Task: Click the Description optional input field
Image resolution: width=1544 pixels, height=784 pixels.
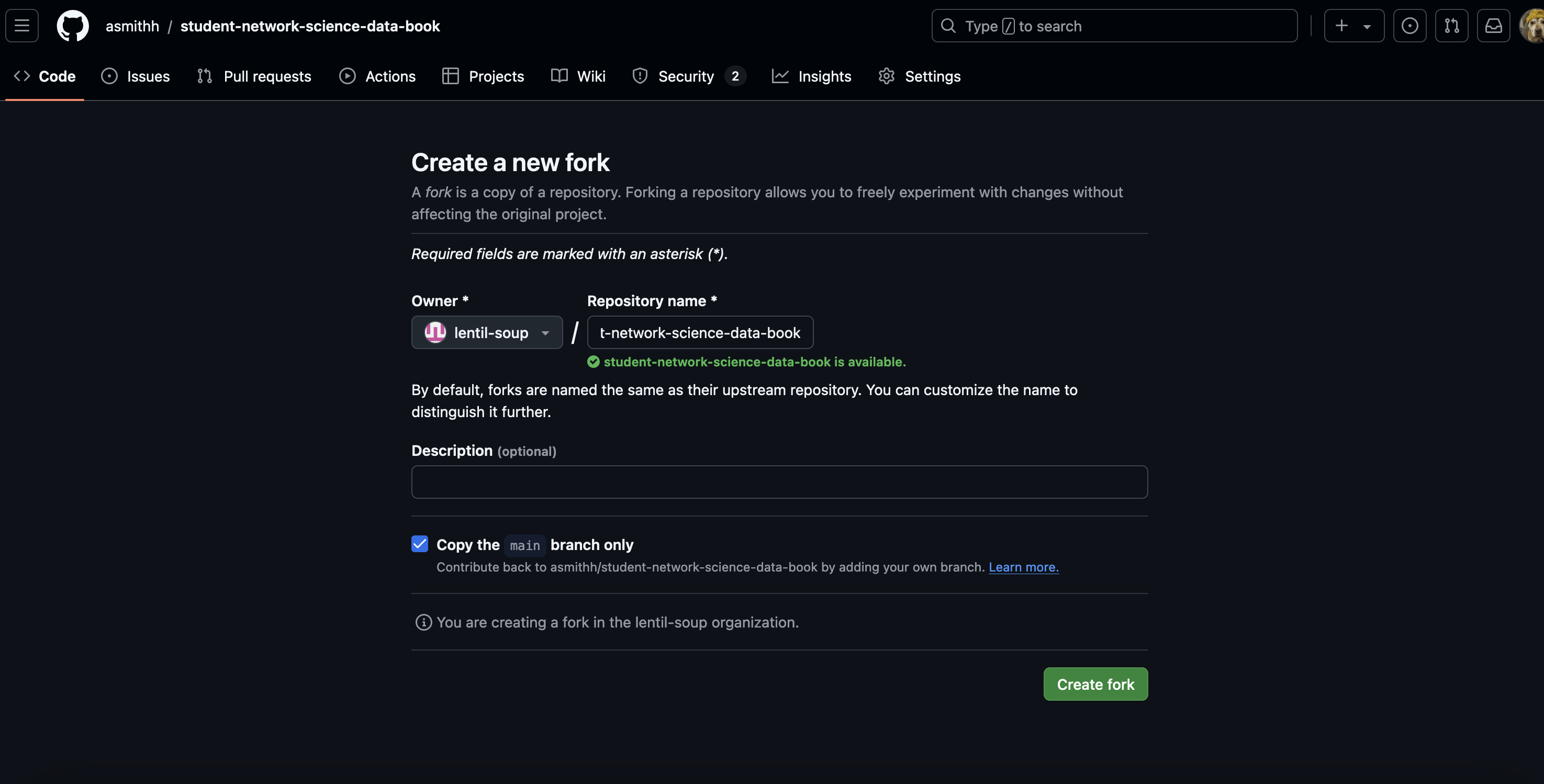Action: click(779, 482)
